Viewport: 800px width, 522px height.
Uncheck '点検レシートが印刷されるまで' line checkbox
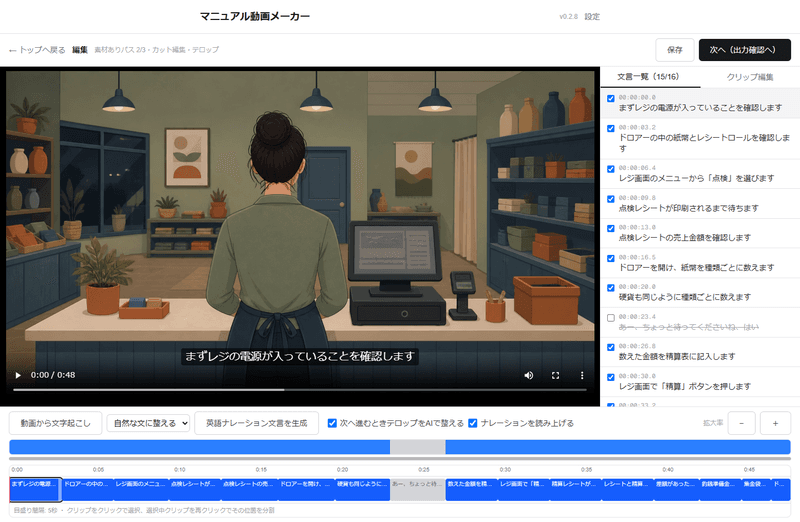tap(611, 199)
